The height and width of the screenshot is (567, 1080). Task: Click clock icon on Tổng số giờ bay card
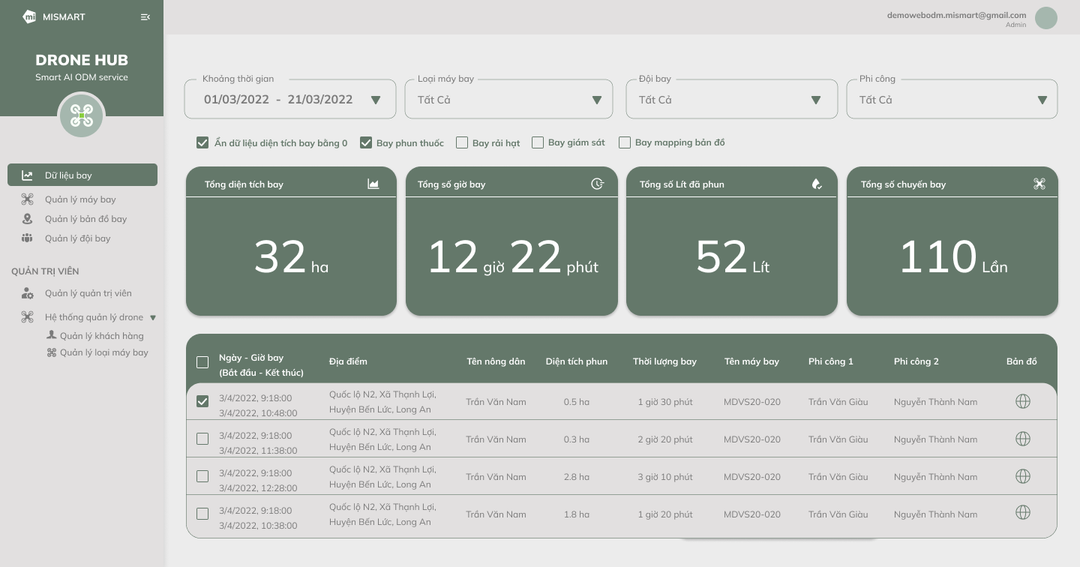point(597,183)
